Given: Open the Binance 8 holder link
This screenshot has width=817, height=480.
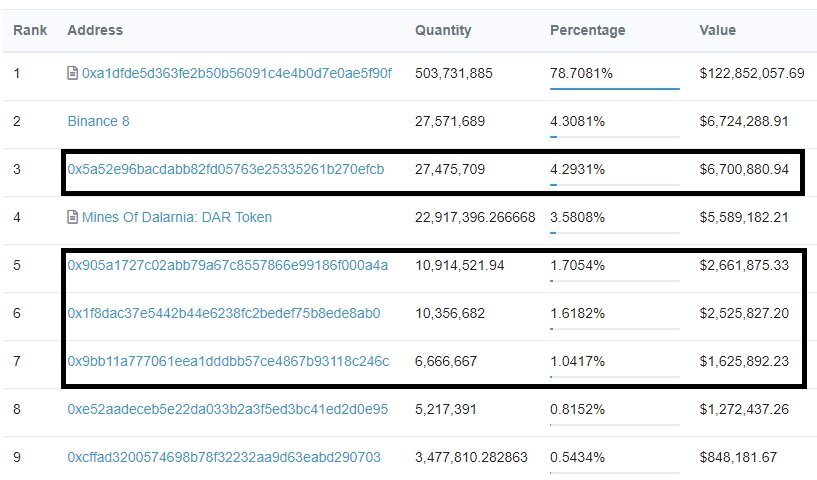Looking at the screenshot, I should click(x=98, y=121).
